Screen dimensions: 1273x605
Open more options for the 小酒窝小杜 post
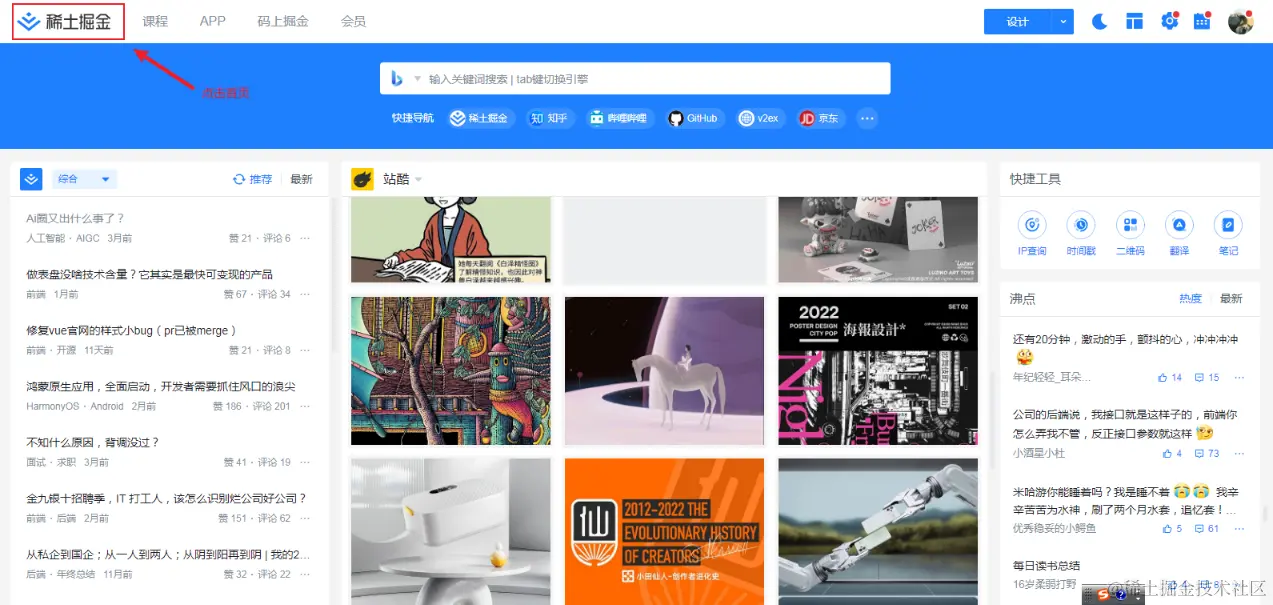tap(1239, 453)
